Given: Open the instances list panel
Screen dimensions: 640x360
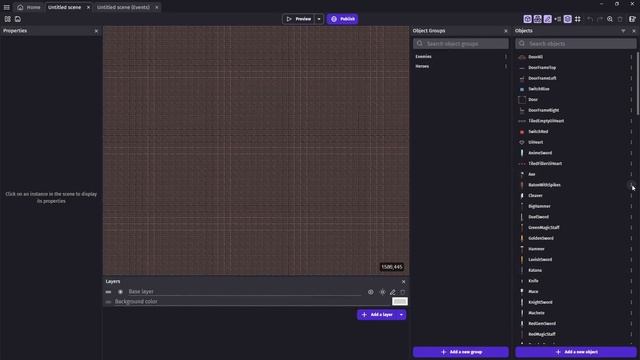Looking at the screenshot, I should point(558,19).
